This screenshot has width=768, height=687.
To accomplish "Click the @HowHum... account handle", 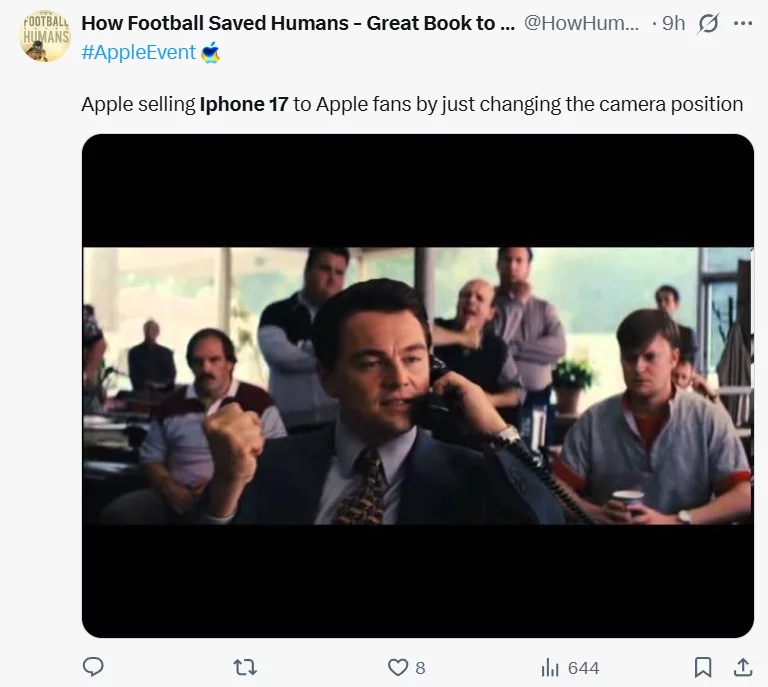I will 581,23.
